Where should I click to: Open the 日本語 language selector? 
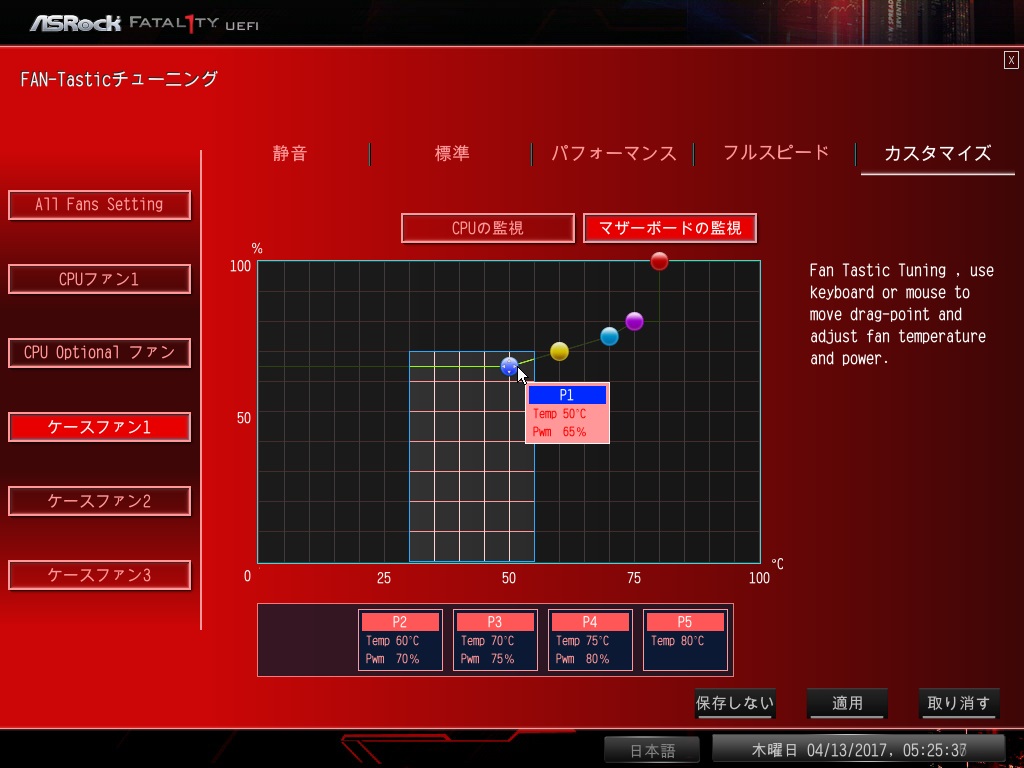click(652, 750)
